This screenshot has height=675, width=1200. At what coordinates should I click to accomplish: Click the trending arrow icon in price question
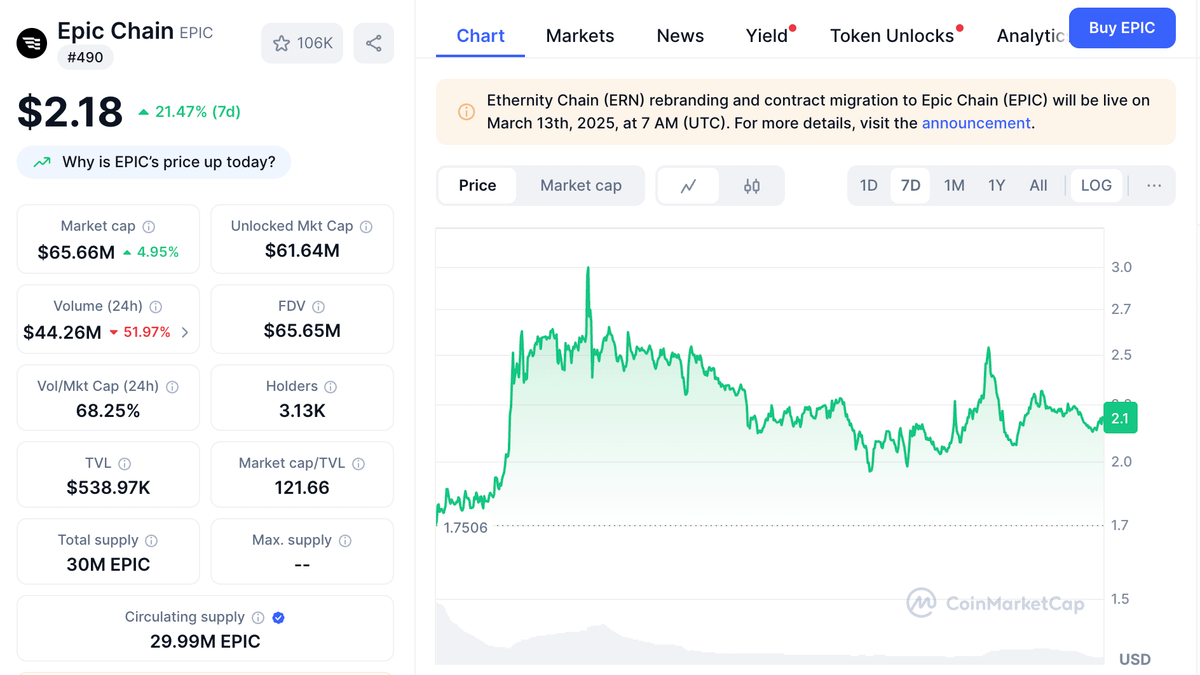coord(42,162)
